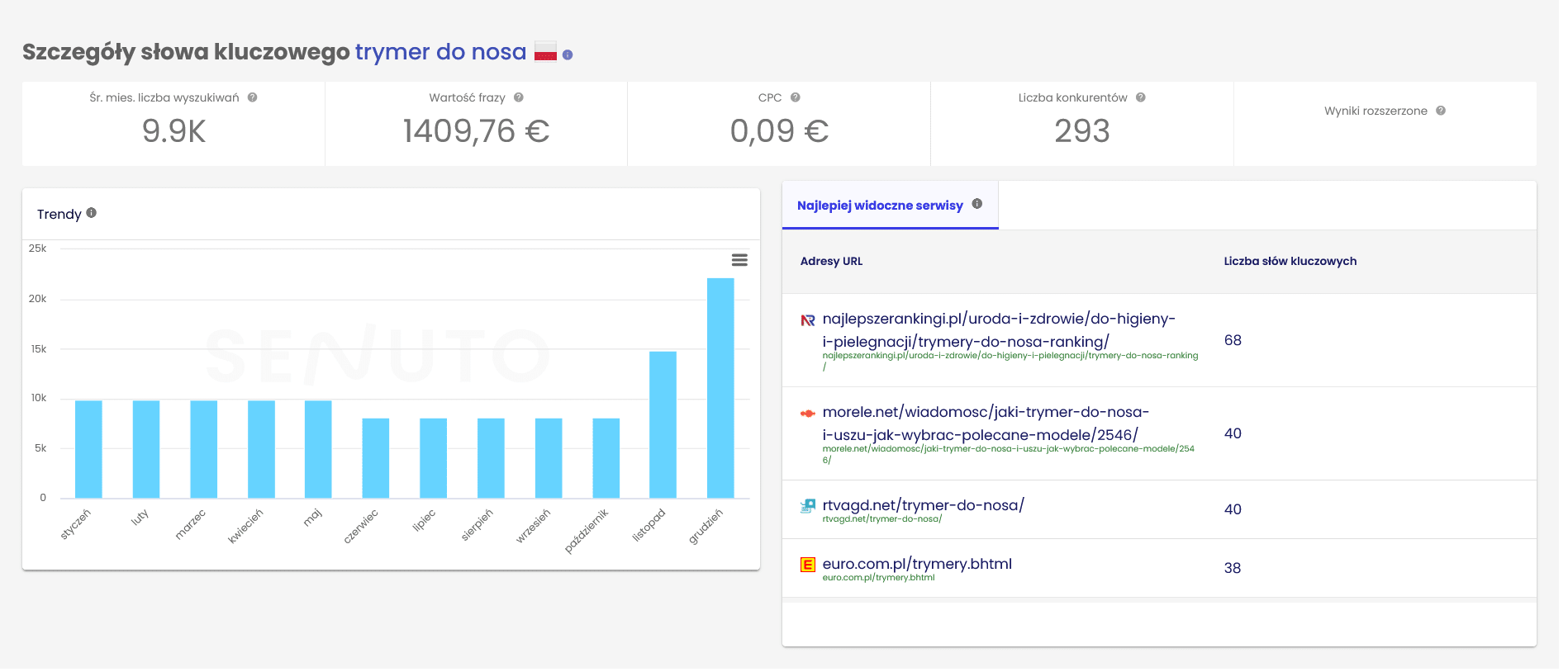Image resolution: width=1568 pixels, height=672 pixels.
Task: Click the 25k y-axis label
Action: click(x=37, y=248)
